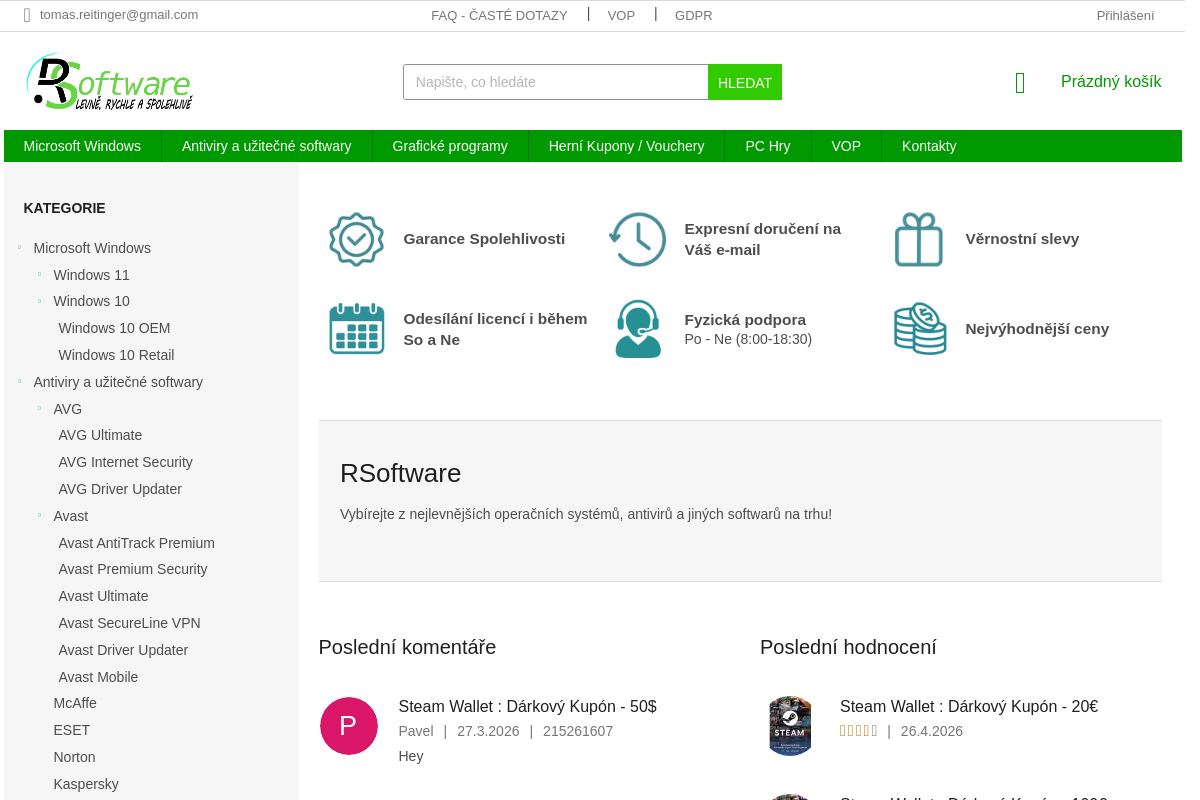Image resolution: width=1200 pixels, height=800 pixels.
Task: Expand the AVG subcategory marker
Action: pos(38,409)
